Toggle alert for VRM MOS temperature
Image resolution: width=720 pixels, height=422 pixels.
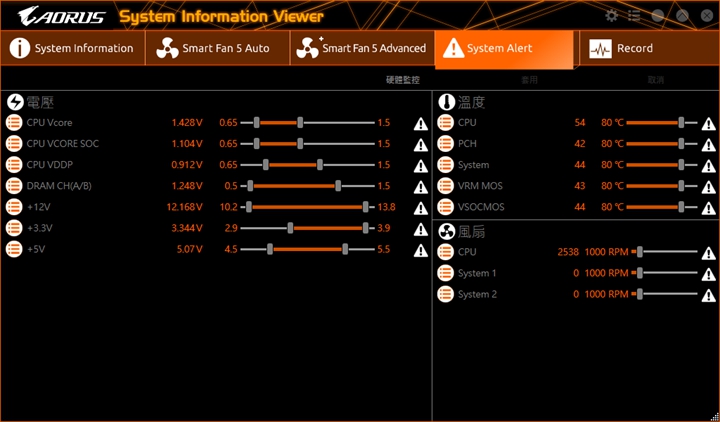[709, 187]
